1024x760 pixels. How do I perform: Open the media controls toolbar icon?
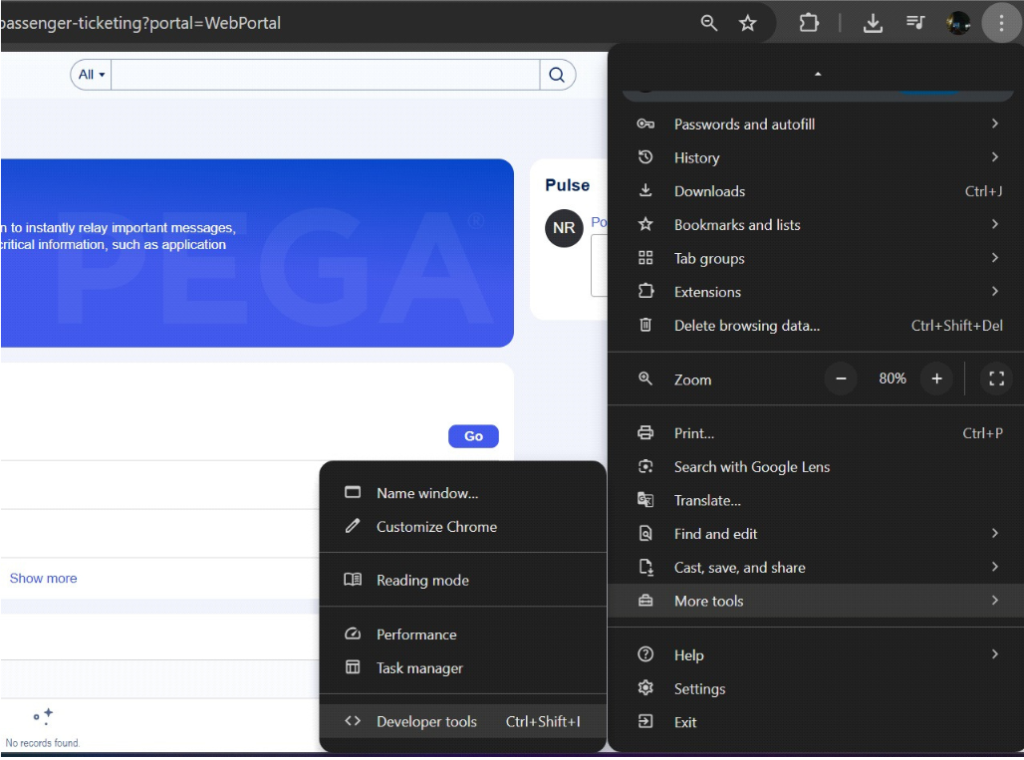915,23
